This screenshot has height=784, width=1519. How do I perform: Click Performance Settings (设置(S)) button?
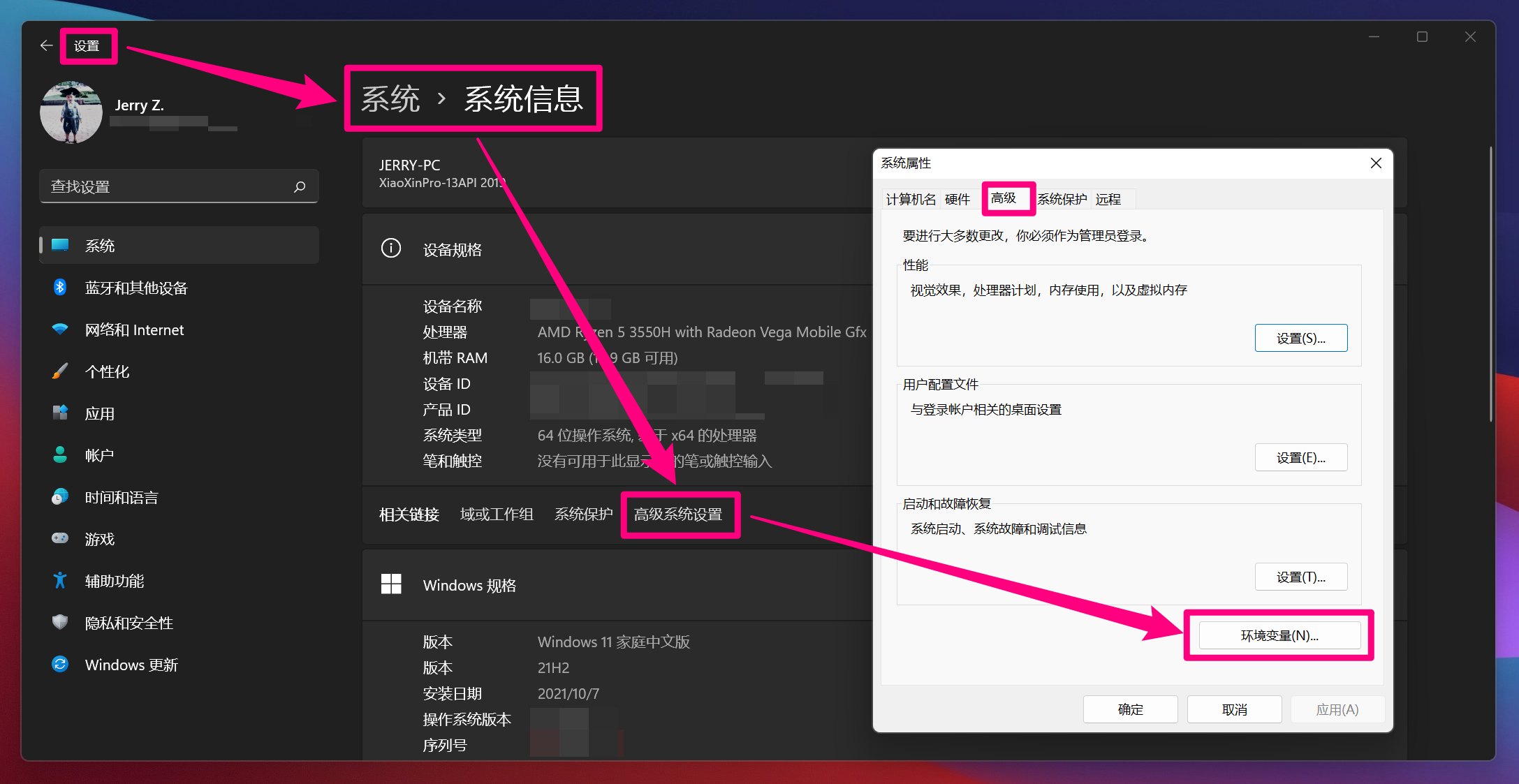[1300, 338]
